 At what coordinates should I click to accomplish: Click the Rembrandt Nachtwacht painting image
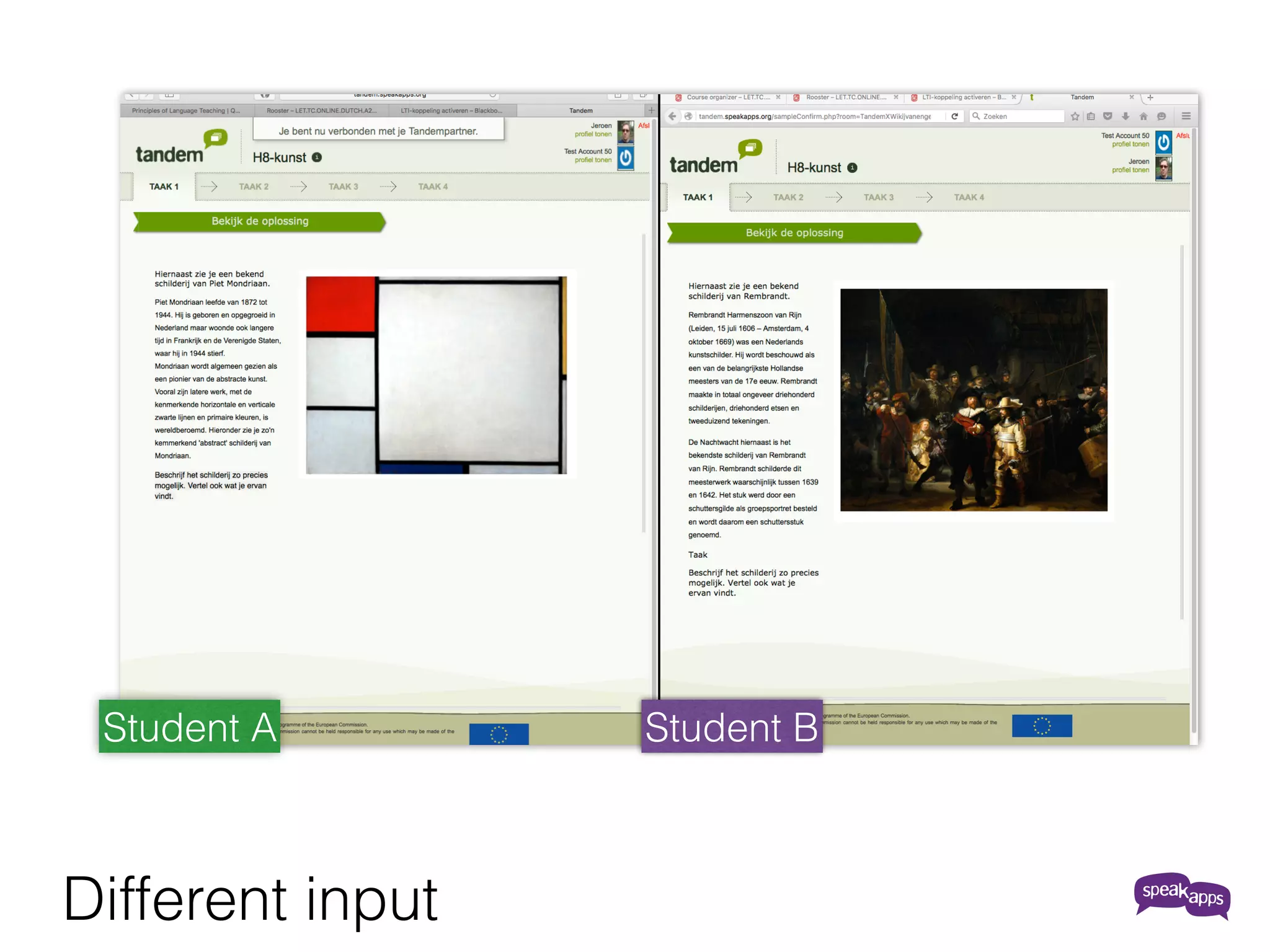pyautogui.click(x=974, y=400)
